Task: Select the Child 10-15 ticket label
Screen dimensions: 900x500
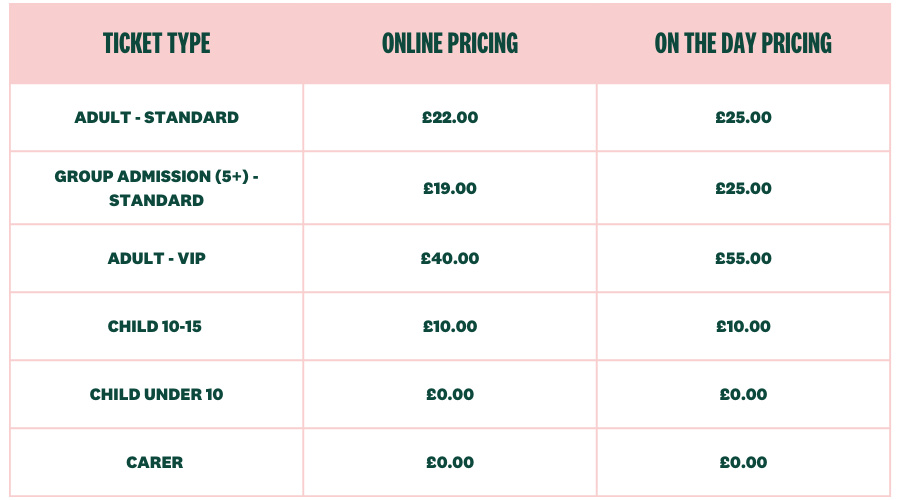Action: click(155, 327)
